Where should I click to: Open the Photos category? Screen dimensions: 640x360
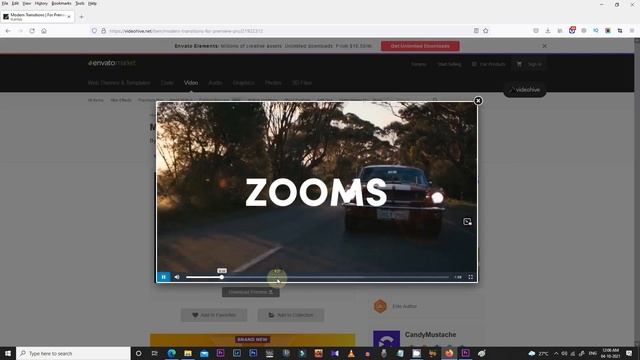tap(273, 83)
